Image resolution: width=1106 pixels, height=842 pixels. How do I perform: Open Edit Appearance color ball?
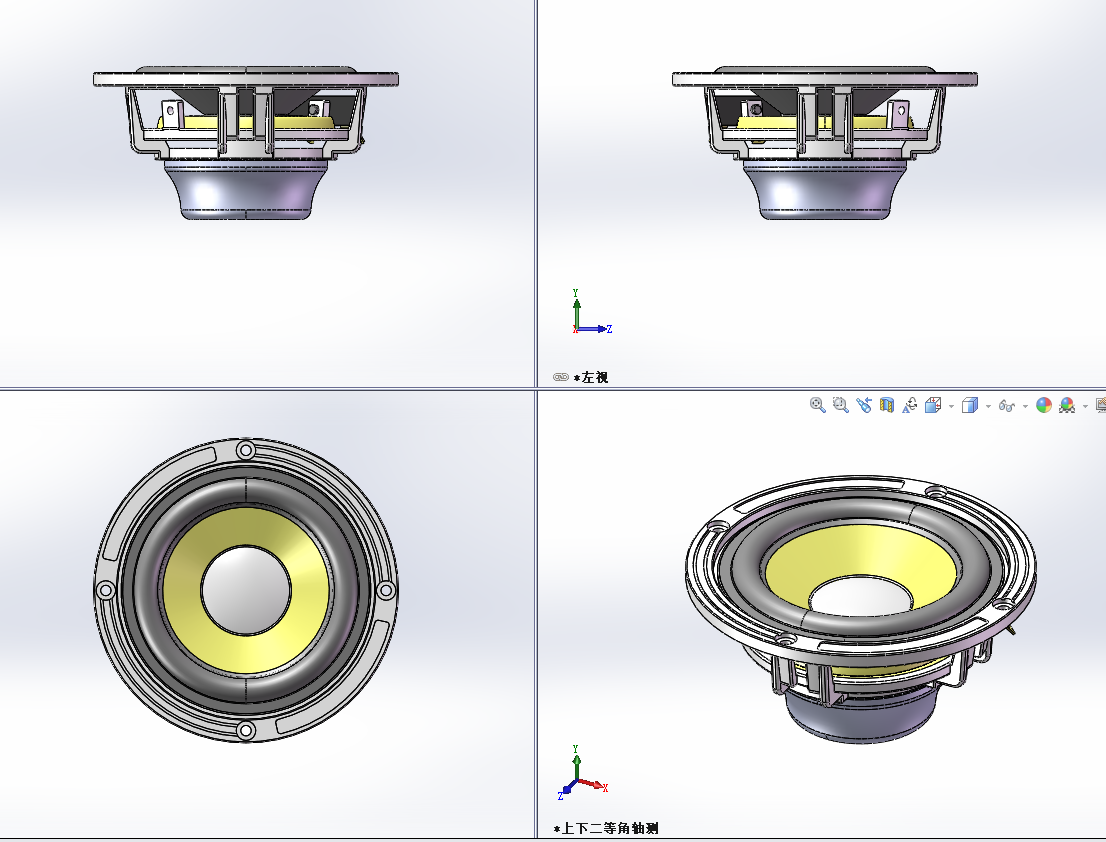[1044, 405]
